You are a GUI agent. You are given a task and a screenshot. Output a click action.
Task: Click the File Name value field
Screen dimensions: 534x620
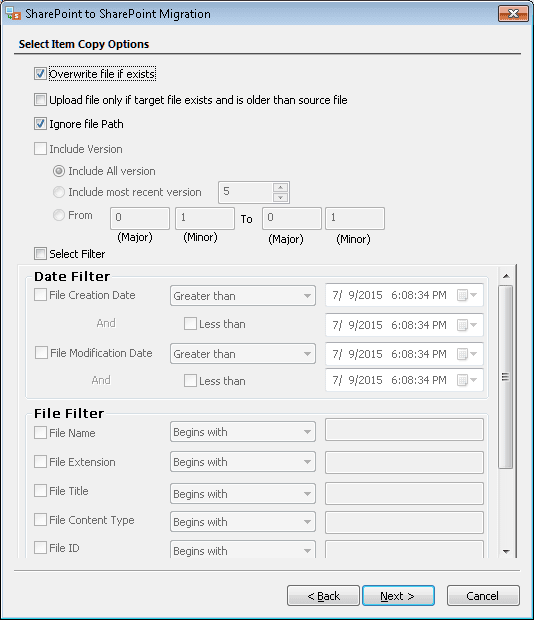coord(404,430)
